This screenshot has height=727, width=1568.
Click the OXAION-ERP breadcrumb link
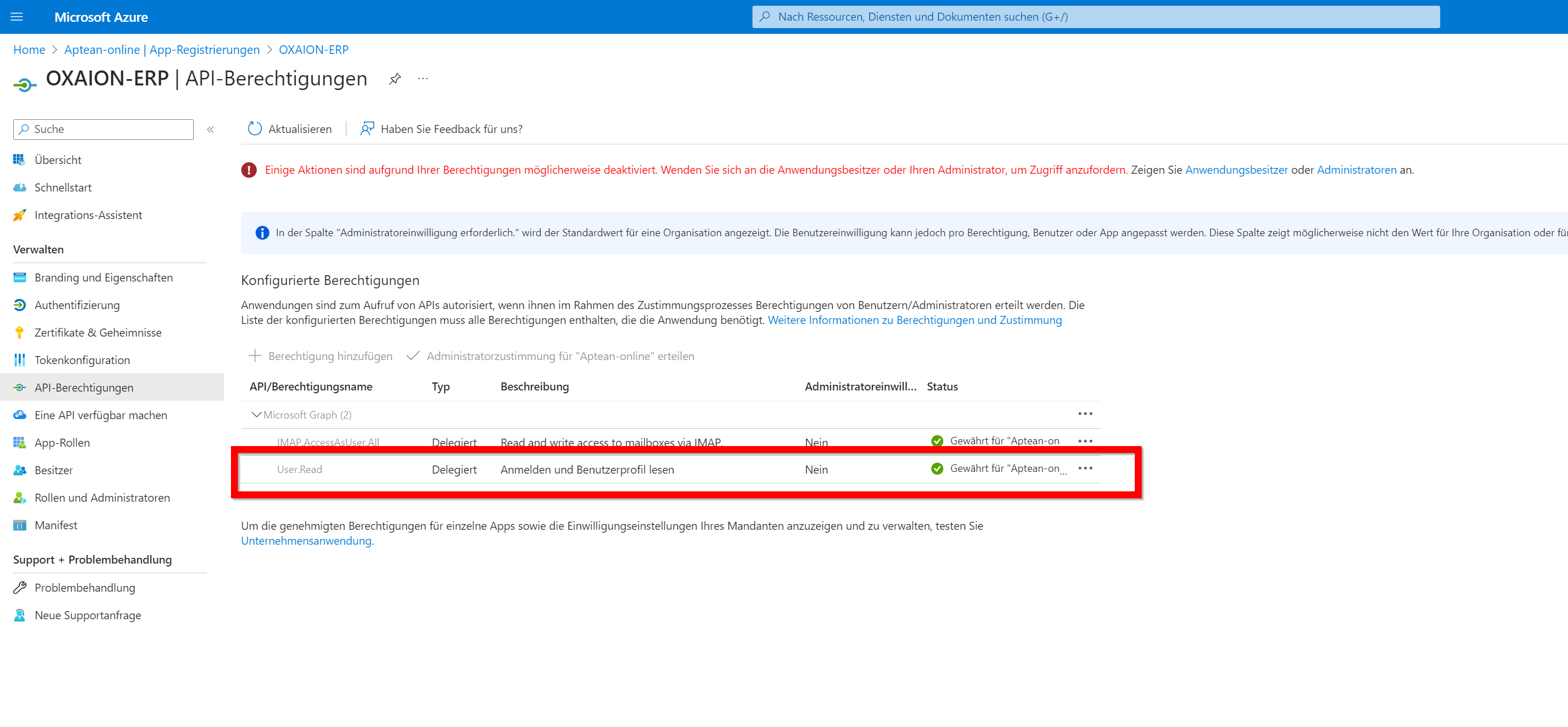click(313, 49)
